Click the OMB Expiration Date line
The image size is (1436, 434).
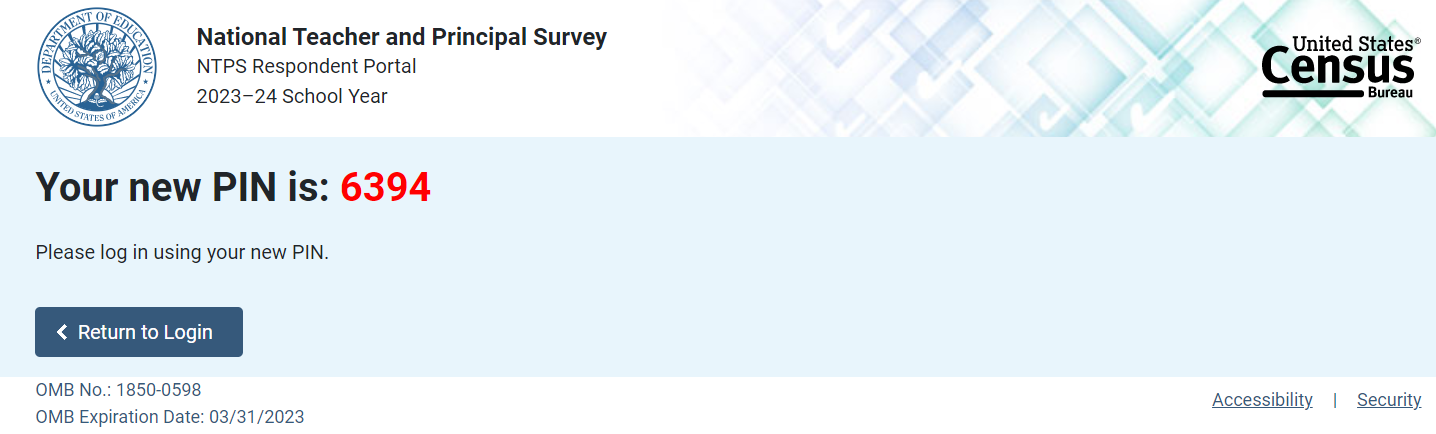[x=170, y=417]
